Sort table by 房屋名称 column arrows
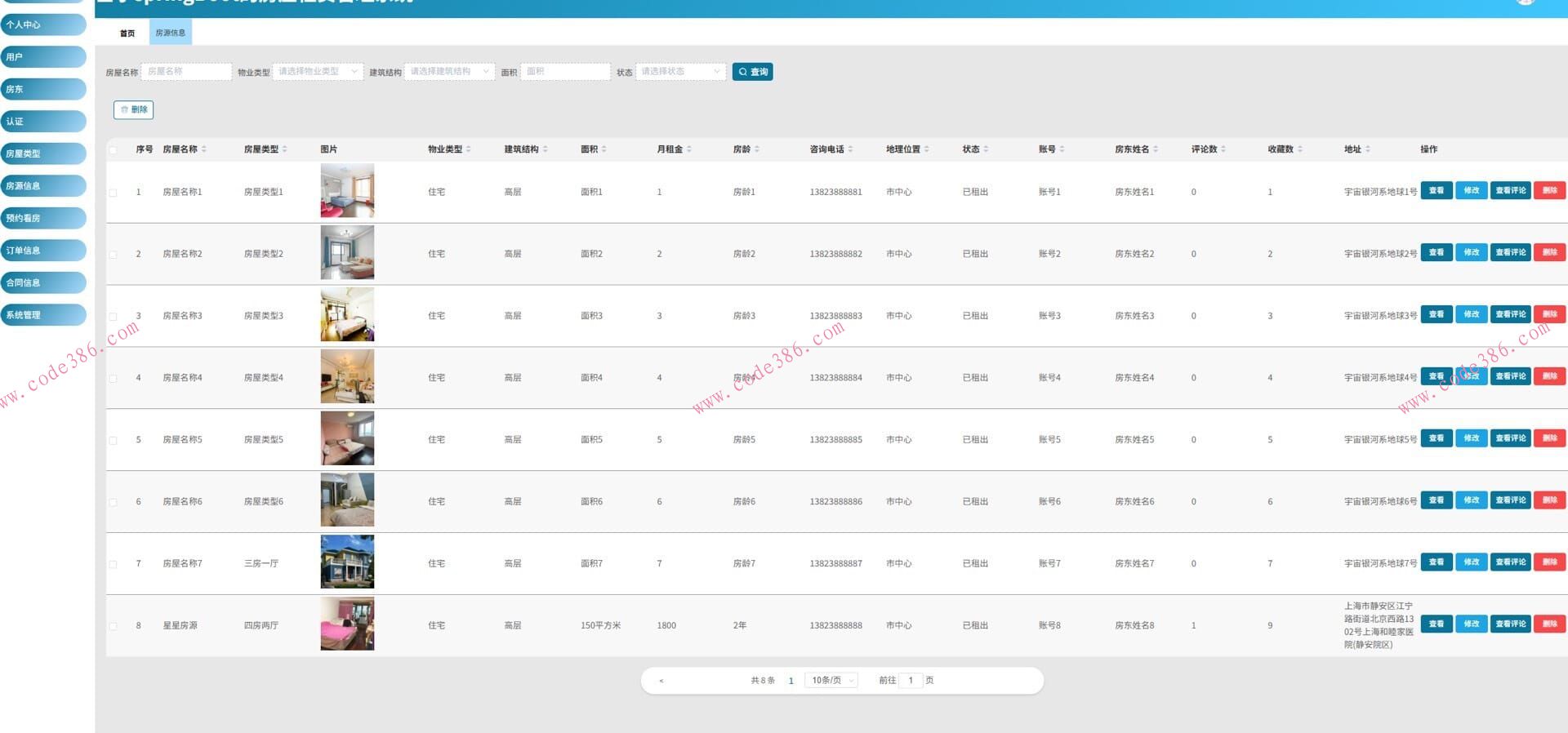Viewport: 1568px width, 733px height. point(204,149)
